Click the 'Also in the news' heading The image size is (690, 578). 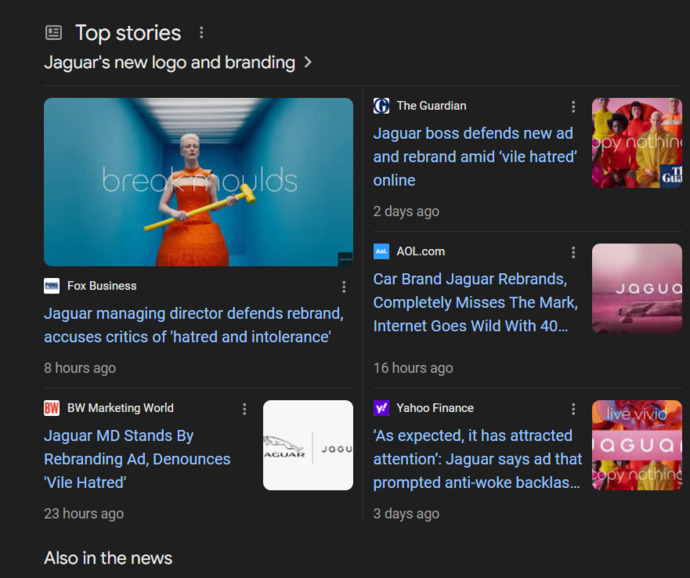tap(108, 558)
